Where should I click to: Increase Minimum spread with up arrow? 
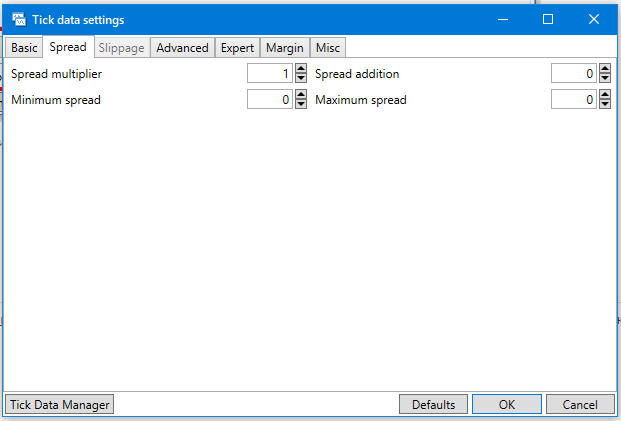click(301, 94)
